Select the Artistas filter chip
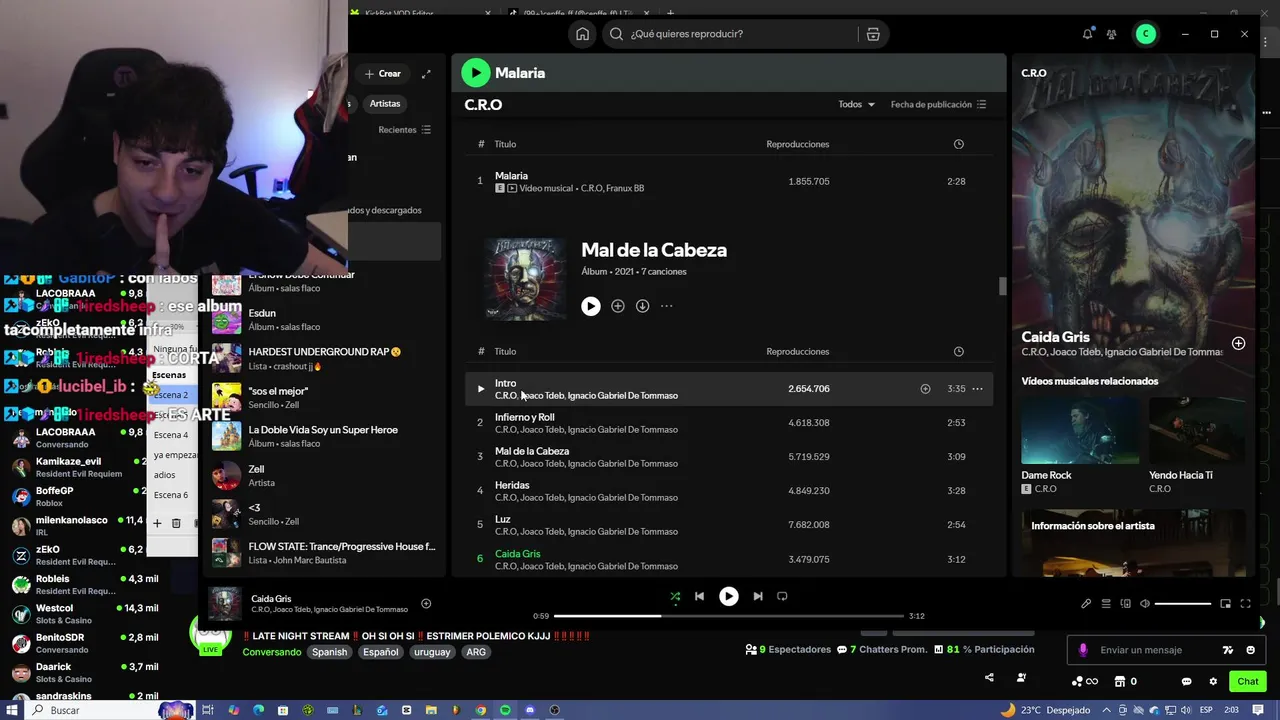The height and width of the screenshot is (720, 1280). pos(385,104)
